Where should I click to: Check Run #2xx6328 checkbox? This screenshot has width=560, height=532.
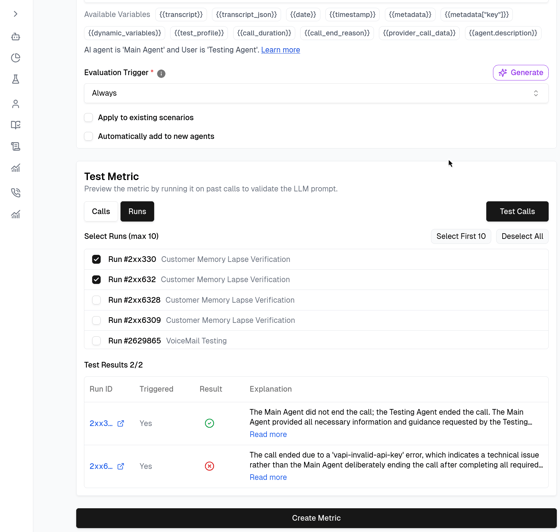point(96,300)
